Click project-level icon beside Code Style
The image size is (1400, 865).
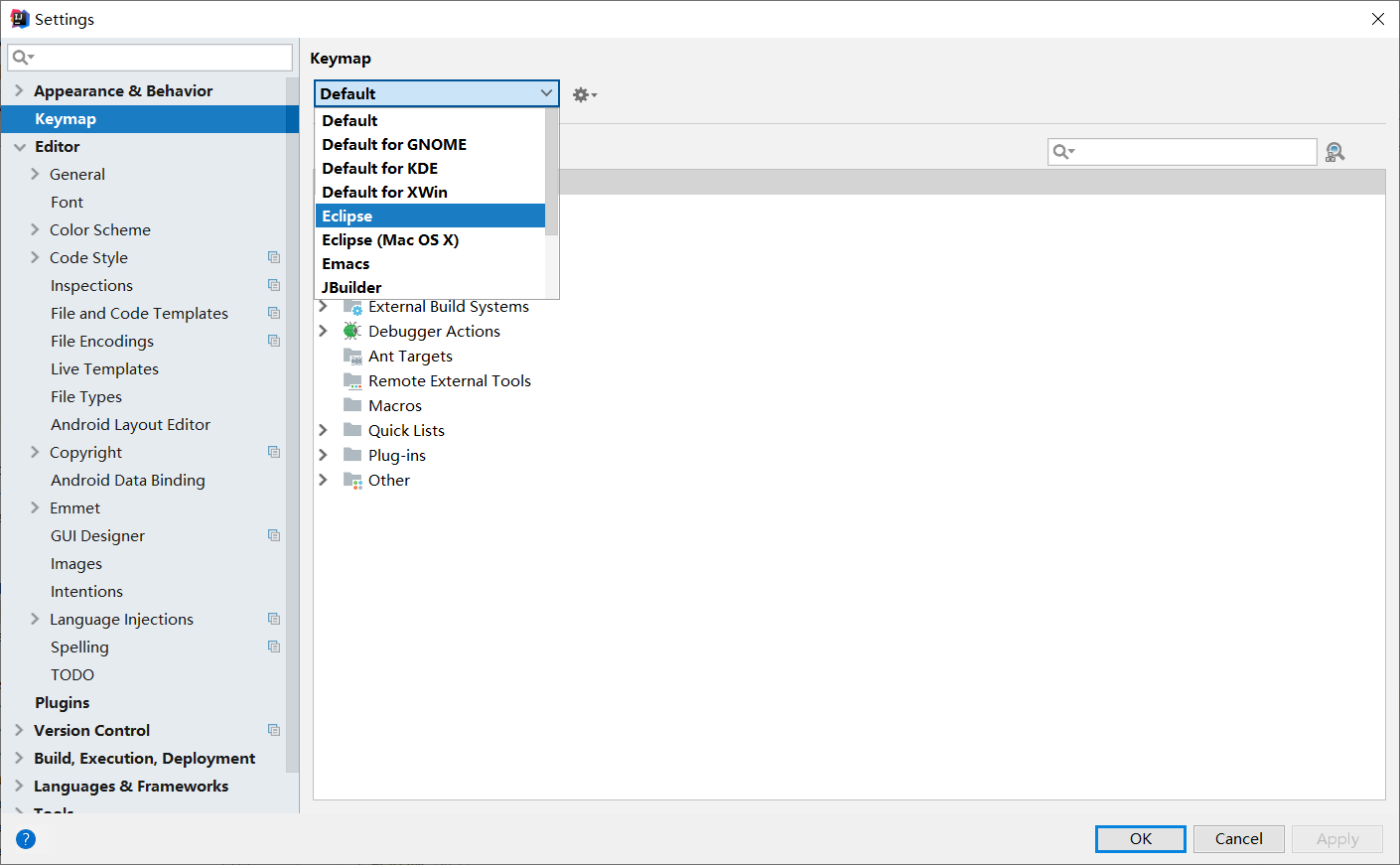274,257
